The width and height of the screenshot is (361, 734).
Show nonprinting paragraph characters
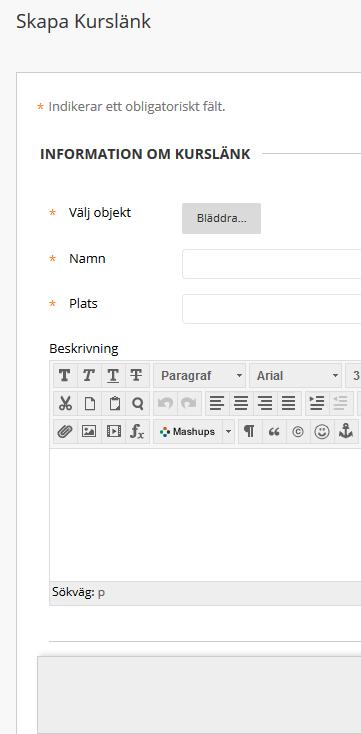(250, 432)
